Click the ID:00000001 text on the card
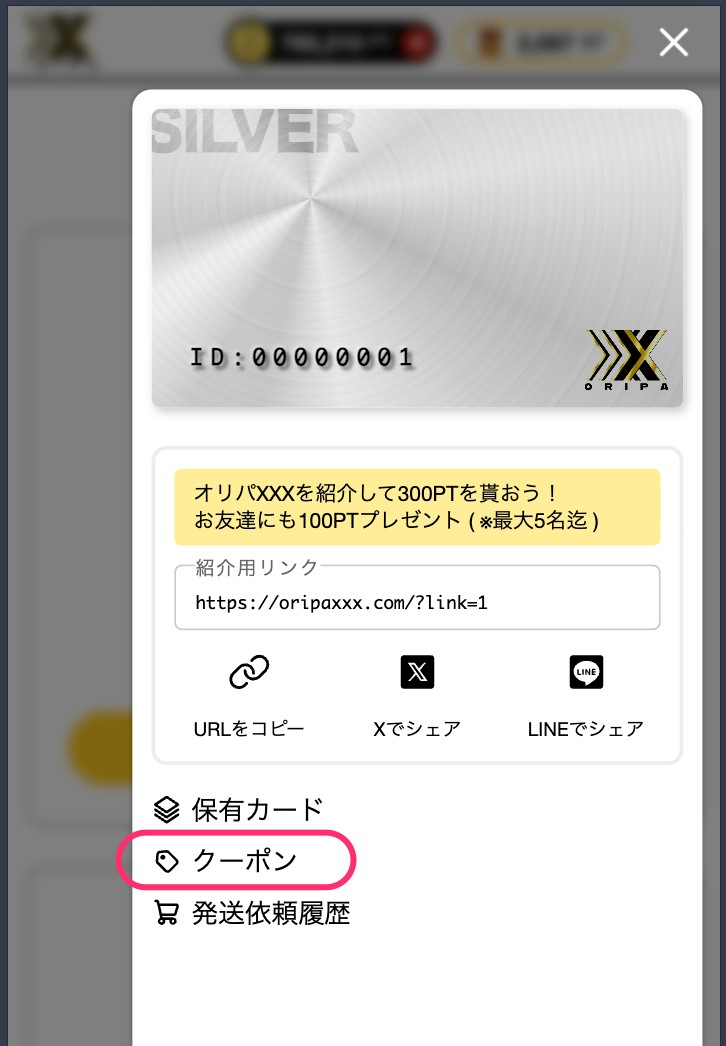Screen dimensions: 726x1046 coord(302,358)
